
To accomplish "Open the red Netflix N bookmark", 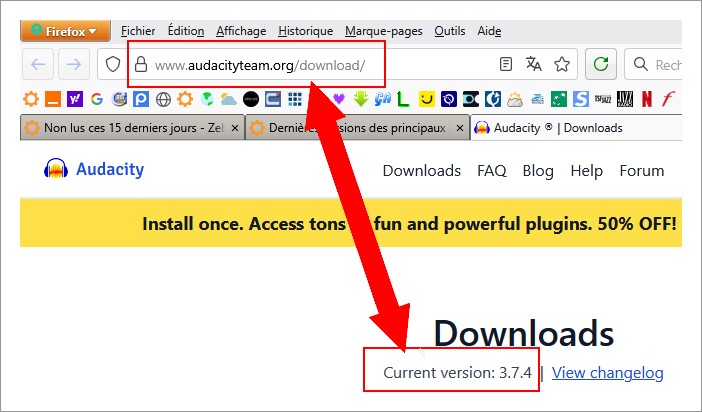I will [x=646, y=99].
